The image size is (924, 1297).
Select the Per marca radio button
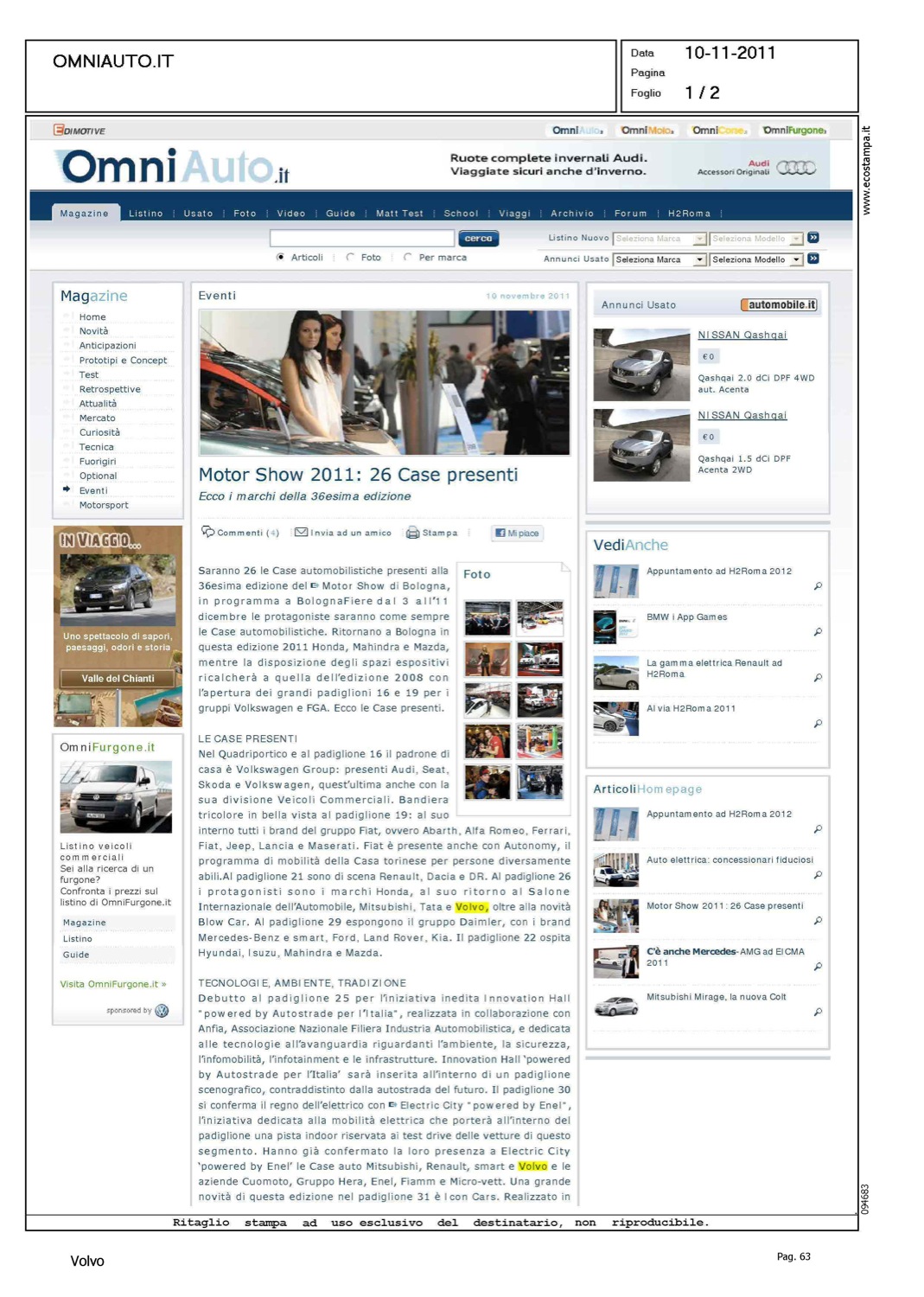click(407, 258)
